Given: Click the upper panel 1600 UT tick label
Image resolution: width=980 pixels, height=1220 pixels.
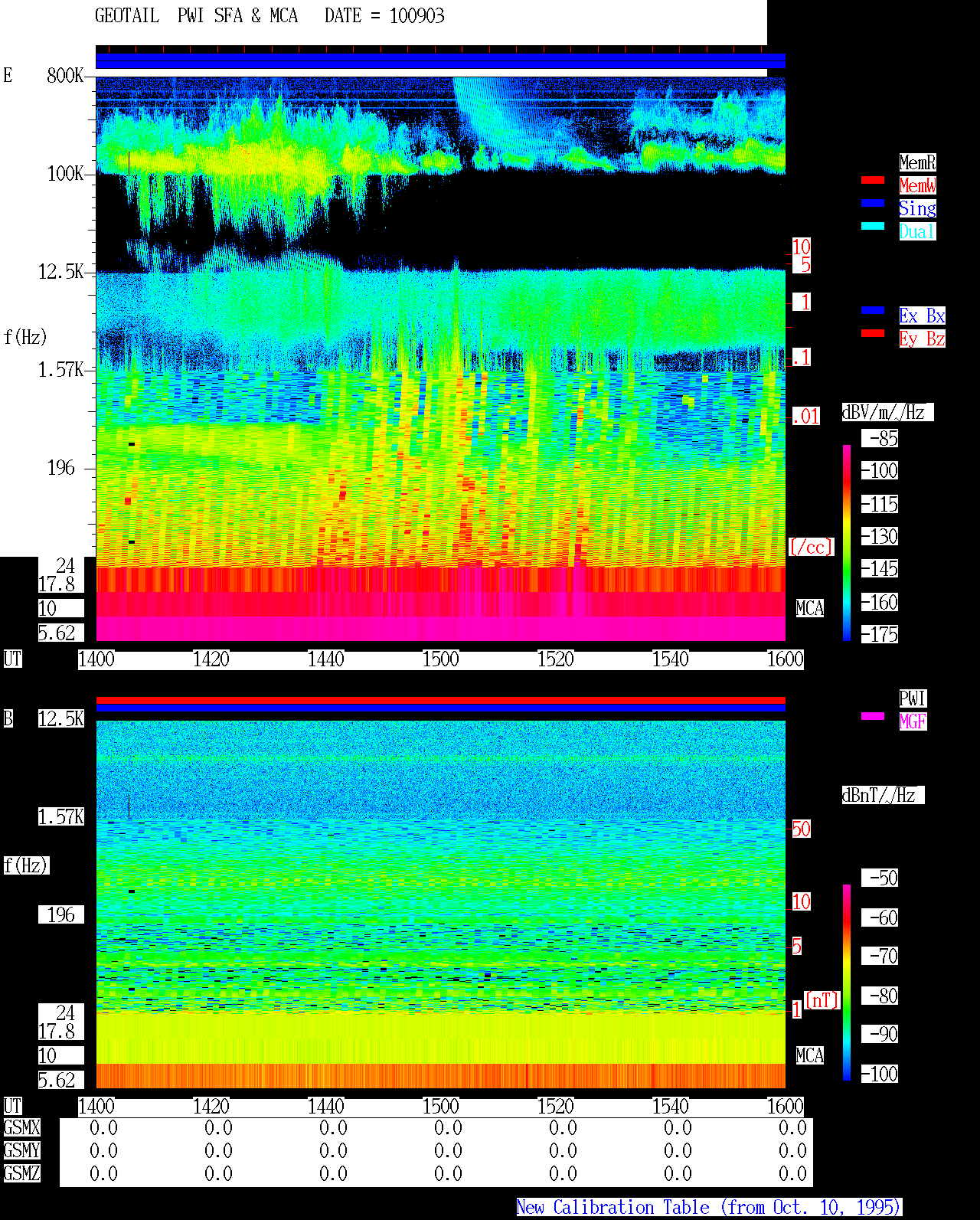Looking at the screenshot, I should tap(786, 659).
